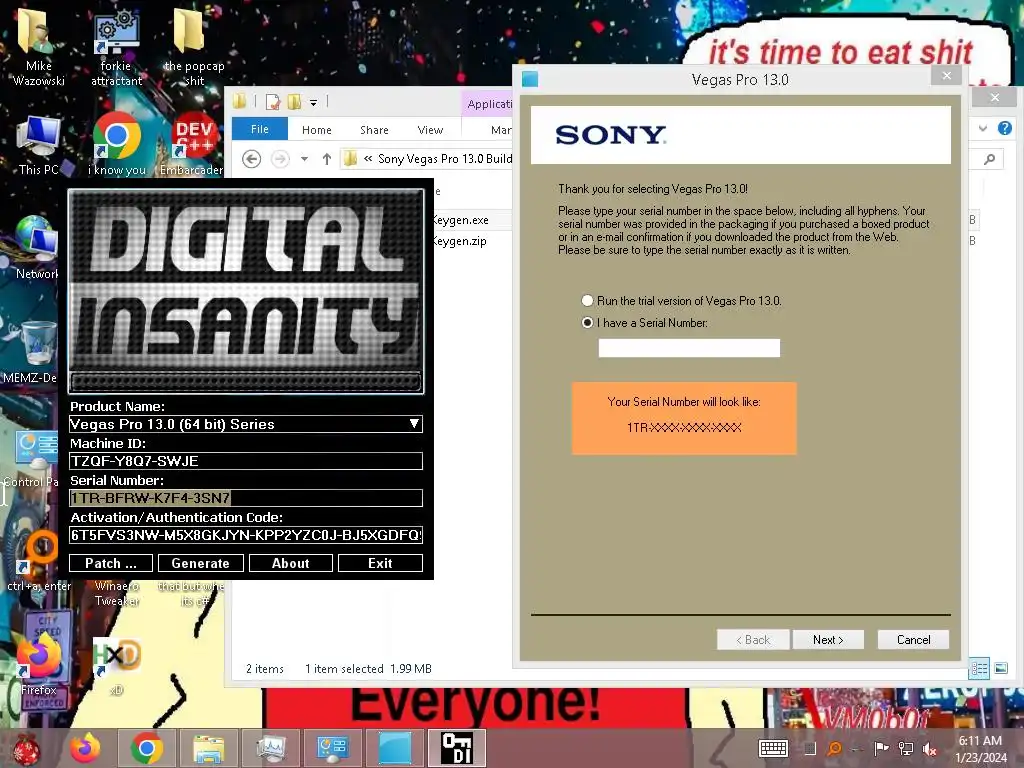Open the Home ribbon tab
1024x768 pixels.
317,130
